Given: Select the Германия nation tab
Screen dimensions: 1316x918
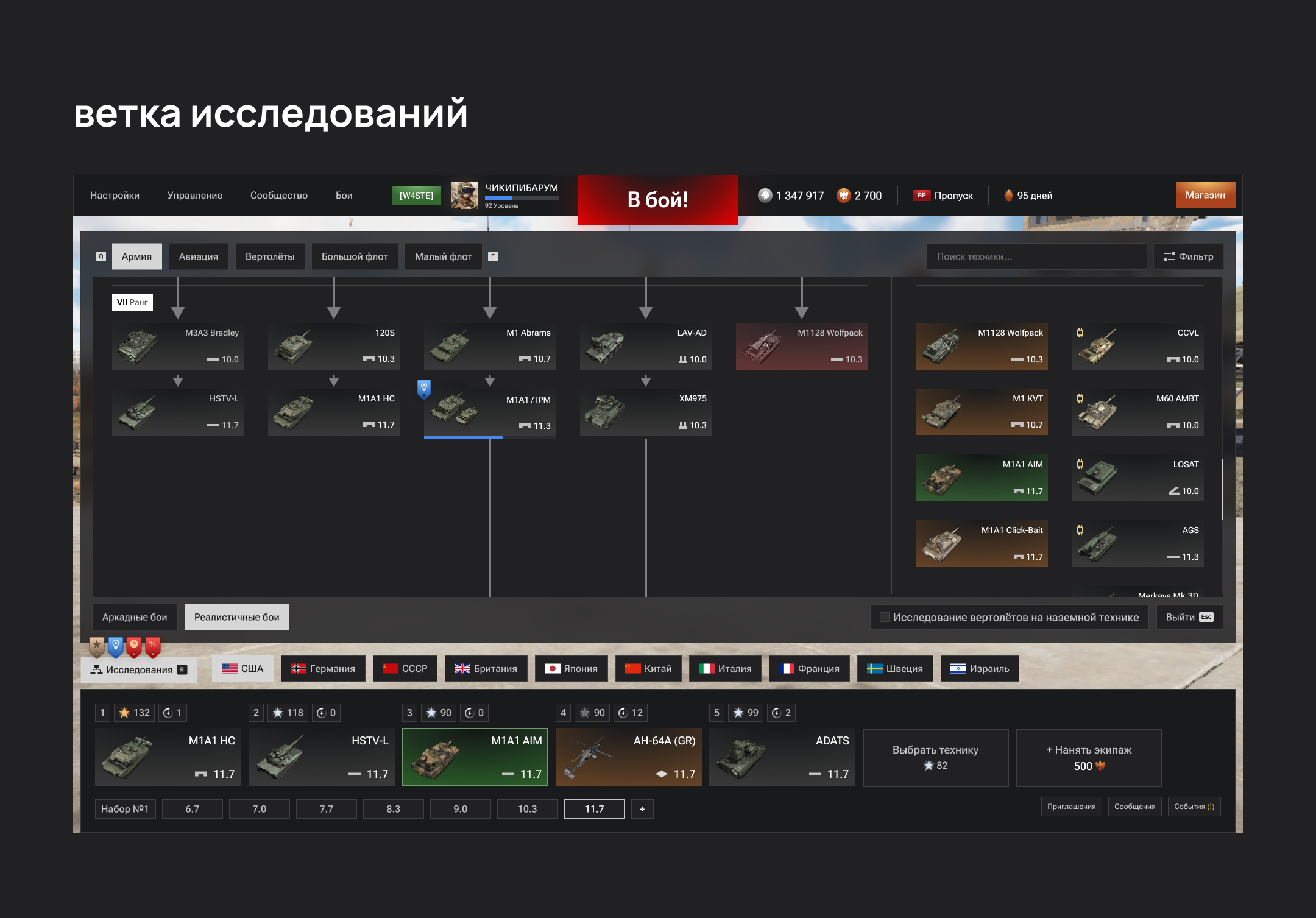Looking at the screenshot, I should pos(323,669).
